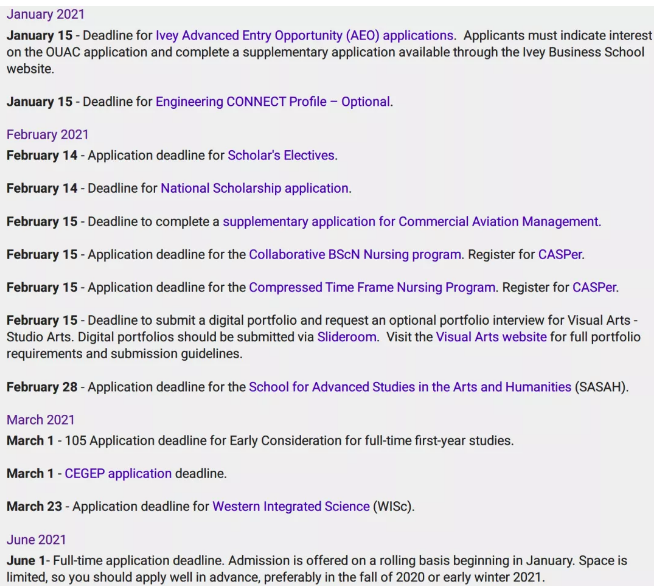
Task: Open School for Advanced Studies in Arts link
Action: tap(410, 387)
